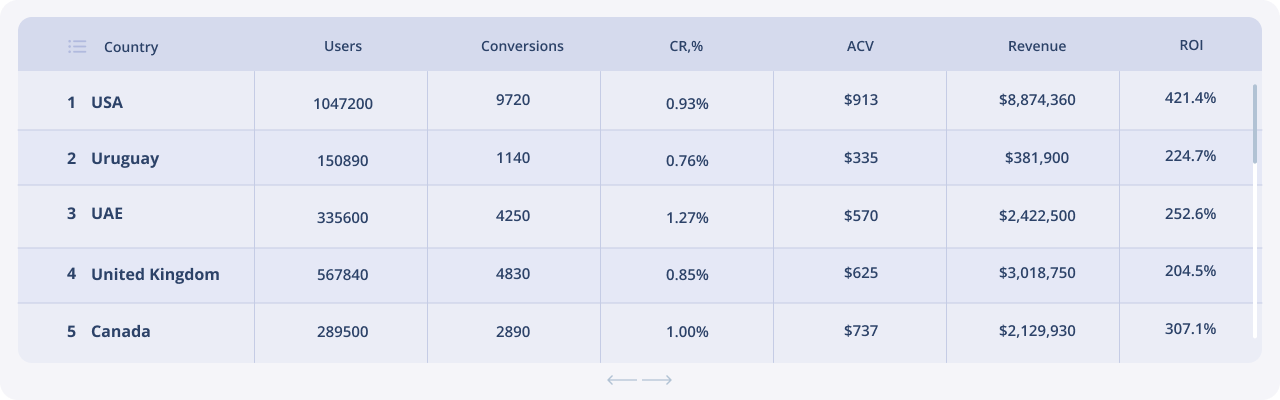Click Canada's ROI value 307.1%
Viewport: 1280px width, 400px height.
(x=1190, y=328)
